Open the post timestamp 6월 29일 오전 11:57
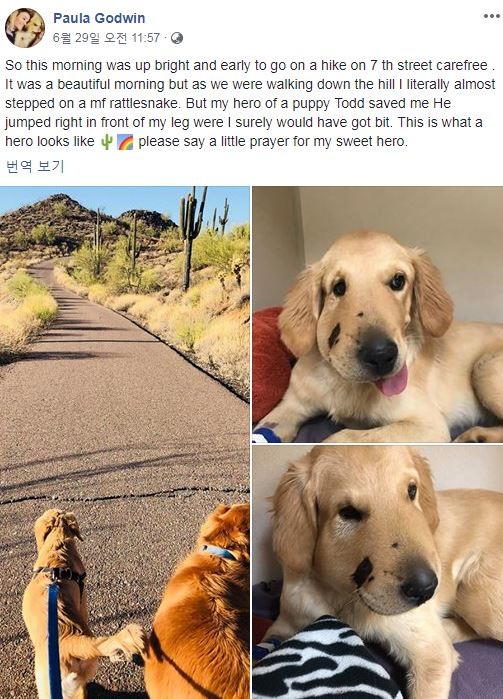Screen dimensions: 503x699 pyautogui.click(x=106, y=38)
